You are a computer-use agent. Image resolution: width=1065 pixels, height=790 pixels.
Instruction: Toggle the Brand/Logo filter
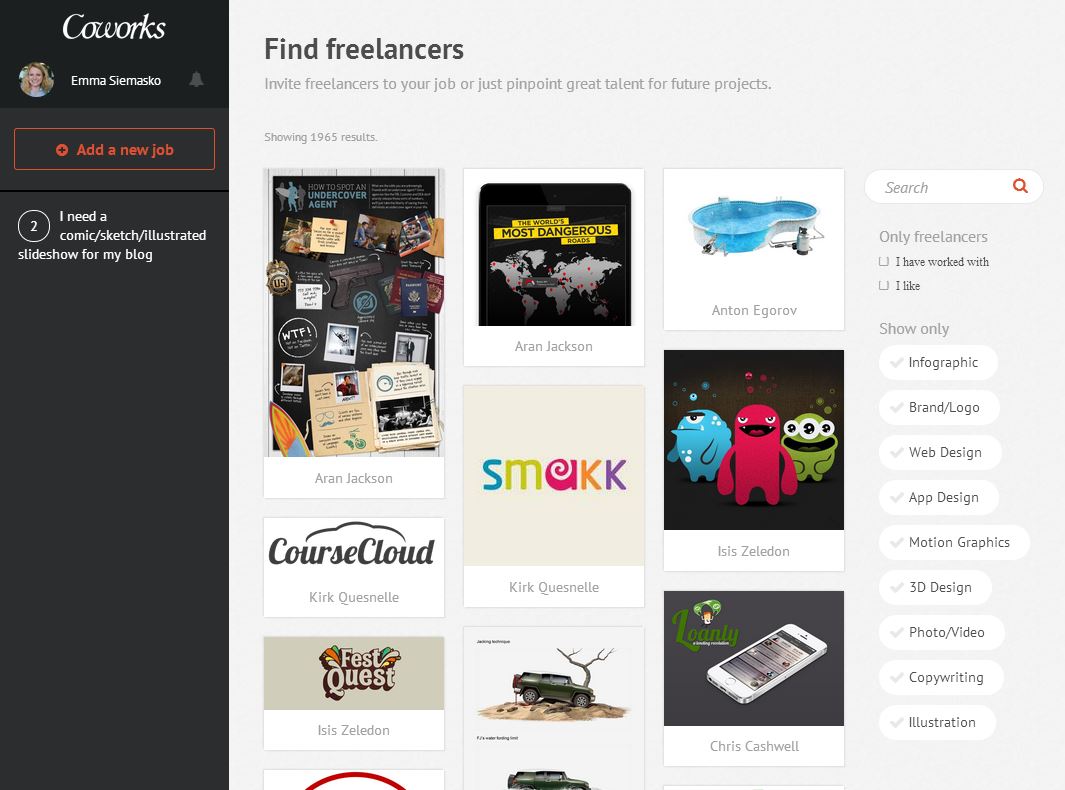(x=938, y=408)
